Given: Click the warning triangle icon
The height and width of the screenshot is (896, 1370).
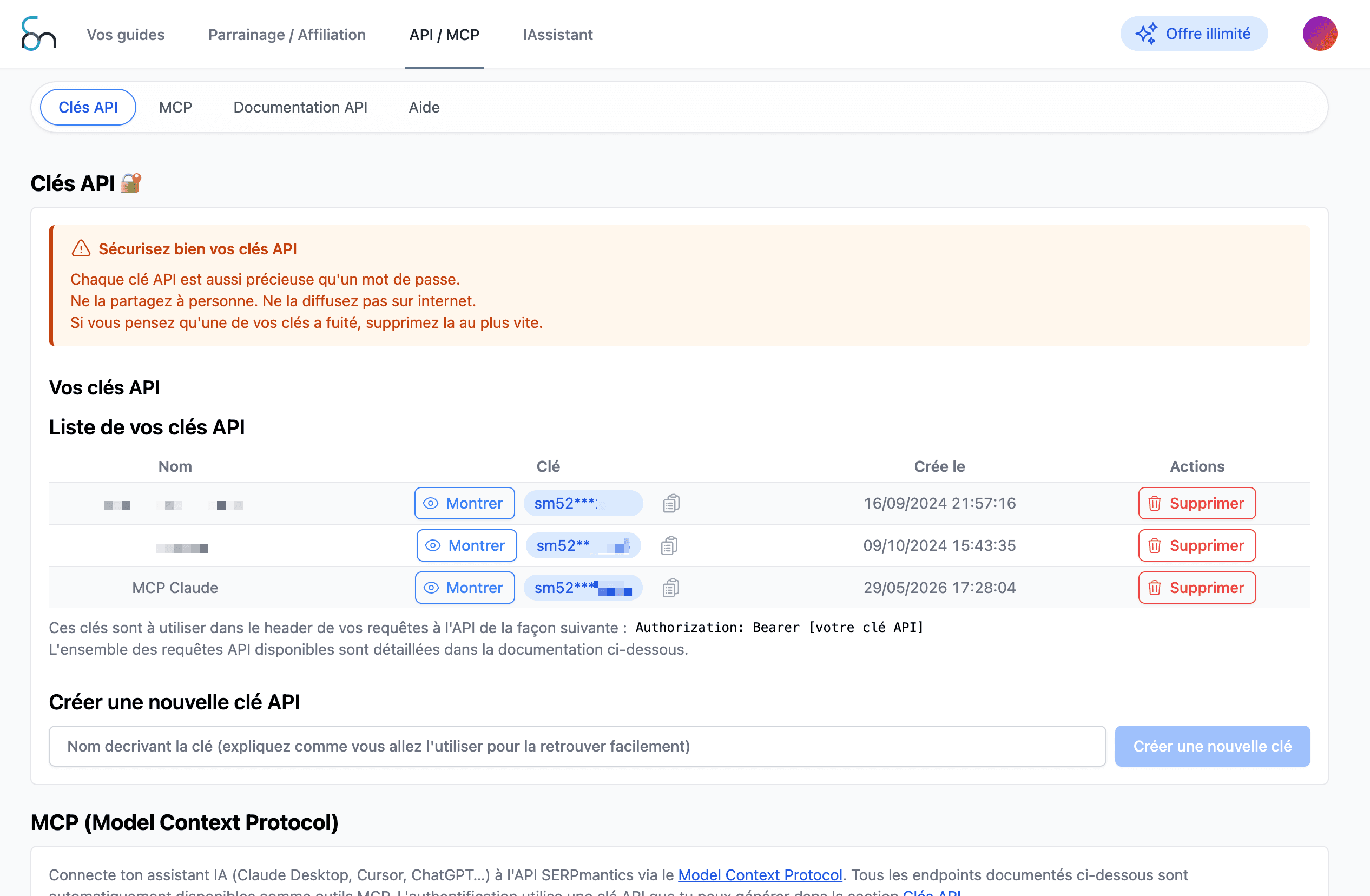Looking at the screenshot, I should (x=81, y=248).
